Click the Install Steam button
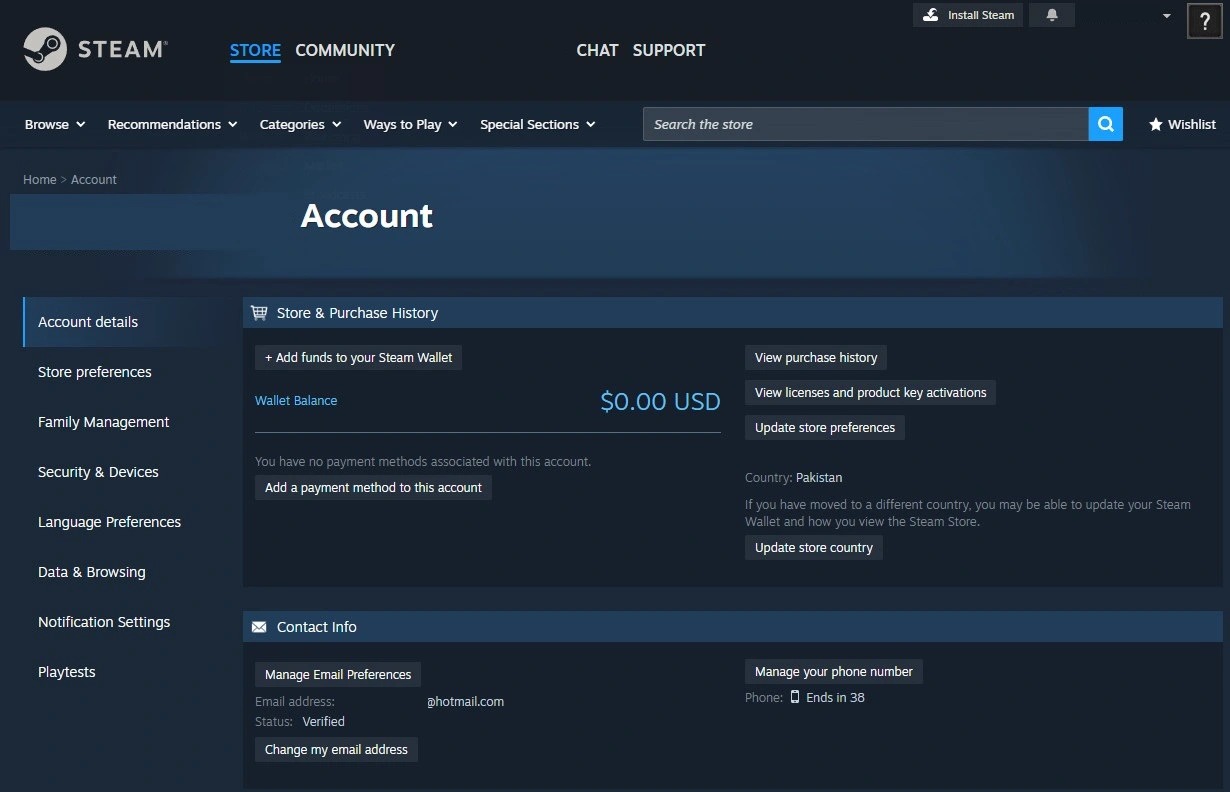 [968, 15]
